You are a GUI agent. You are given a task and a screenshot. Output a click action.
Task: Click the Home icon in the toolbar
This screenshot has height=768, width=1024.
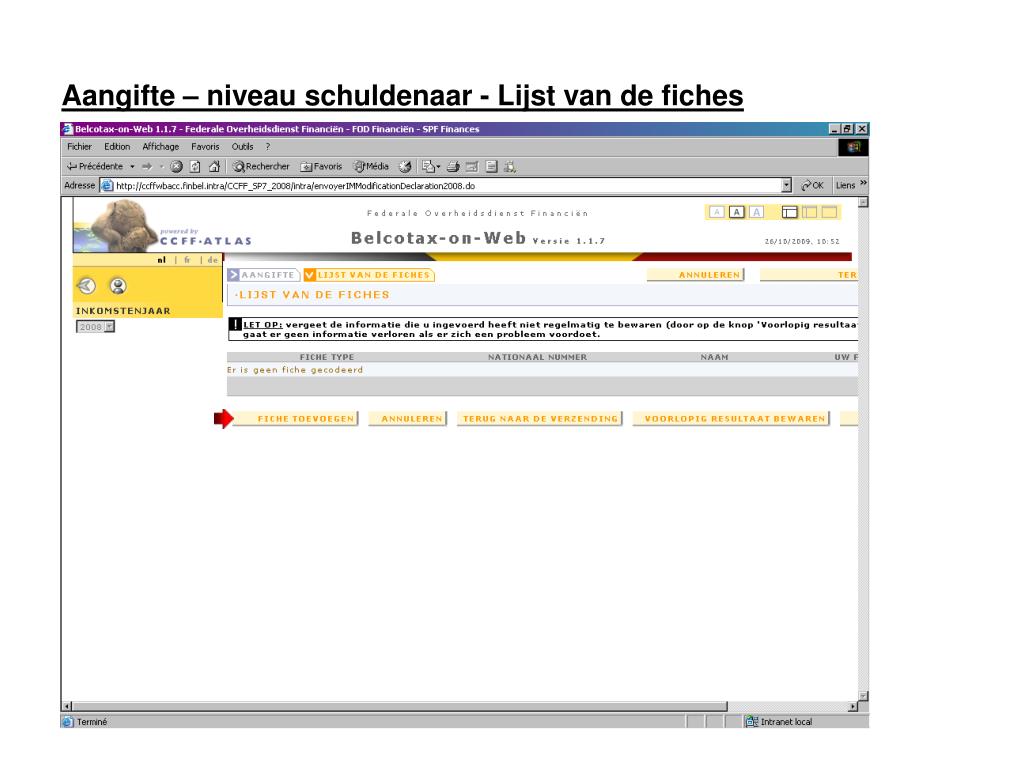pyautogui.click(x=214, y=167)
